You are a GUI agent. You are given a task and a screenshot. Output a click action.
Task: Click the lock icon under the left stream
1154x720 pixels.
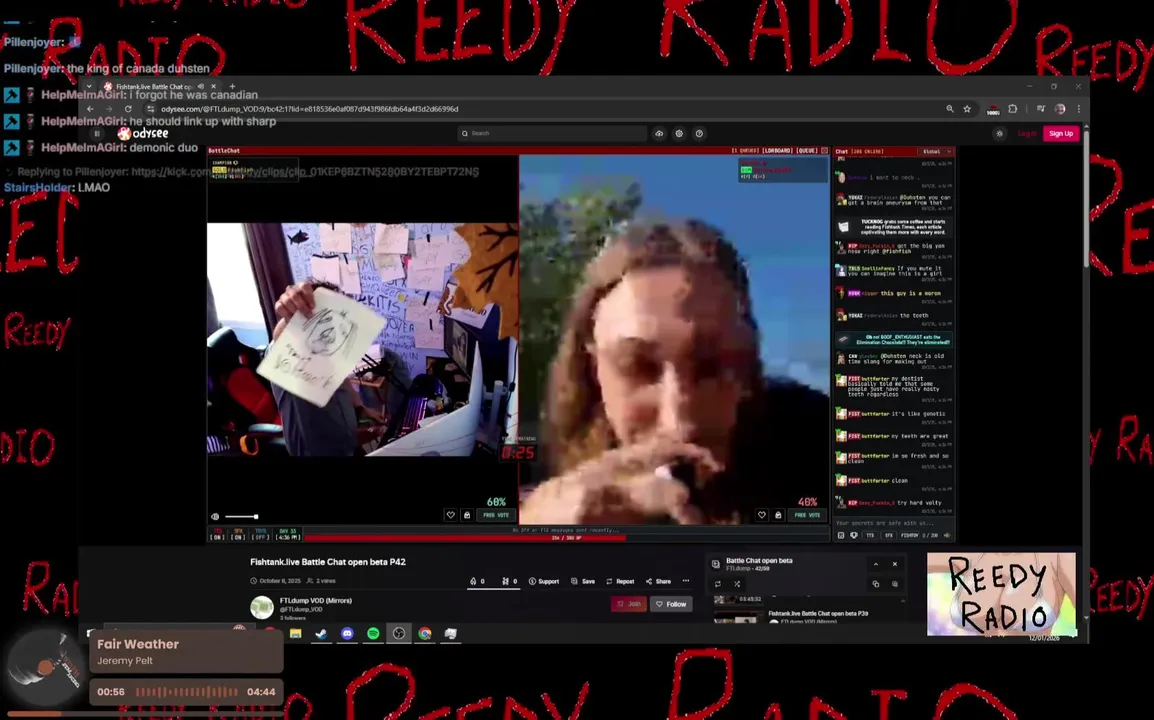pos(467,515)
